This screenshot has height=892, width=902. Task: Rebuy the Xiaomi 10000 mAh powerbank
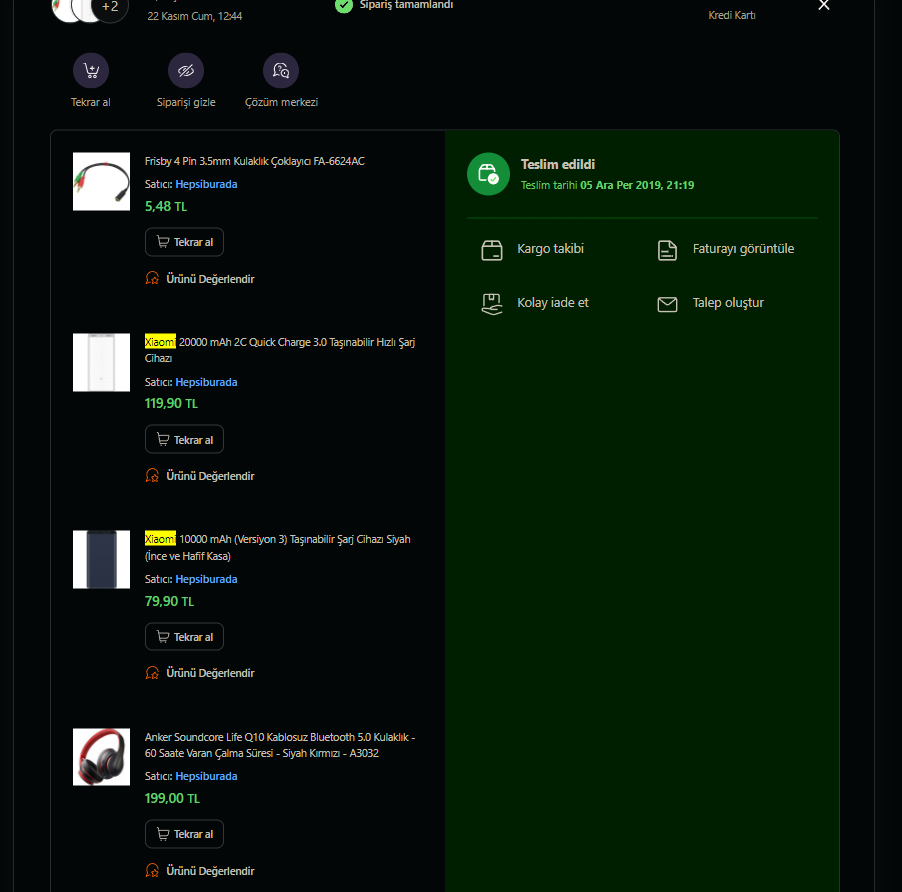184,637
